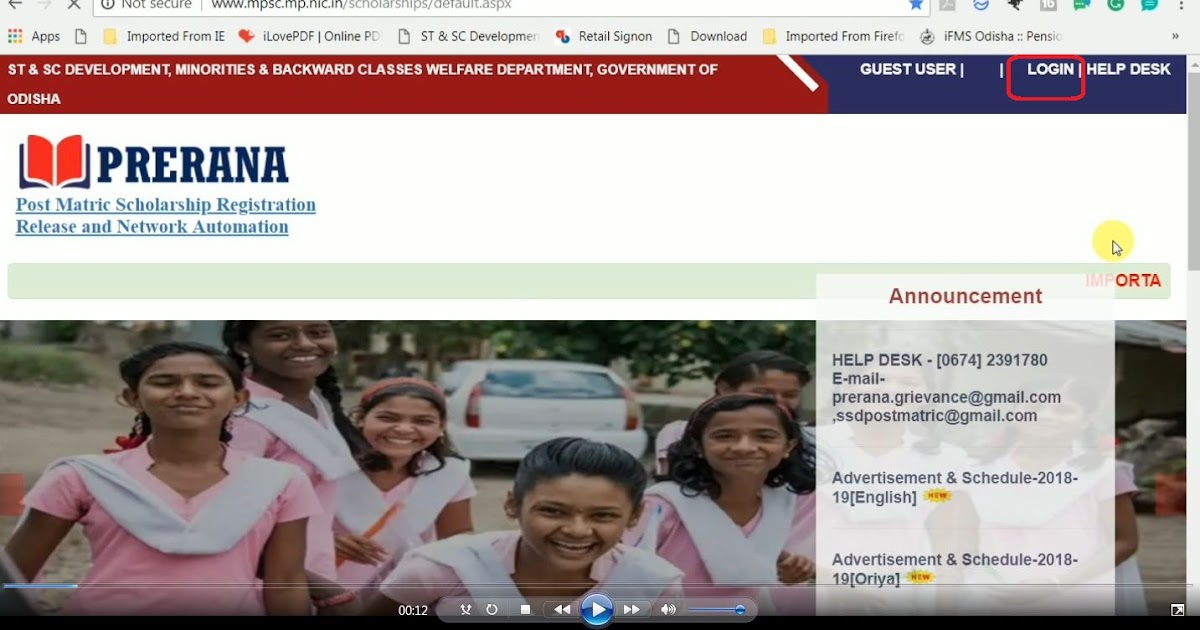The width and height of the screenshot is (1200, 630).
Task: Switch video to full screen mode
Action: (x=1178, y=610)
